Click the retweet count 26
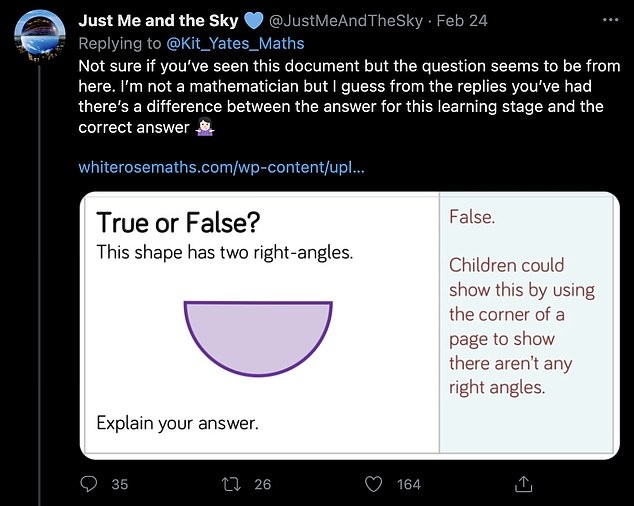This screenshot has width=634, height=506. [x=262, y=484]
